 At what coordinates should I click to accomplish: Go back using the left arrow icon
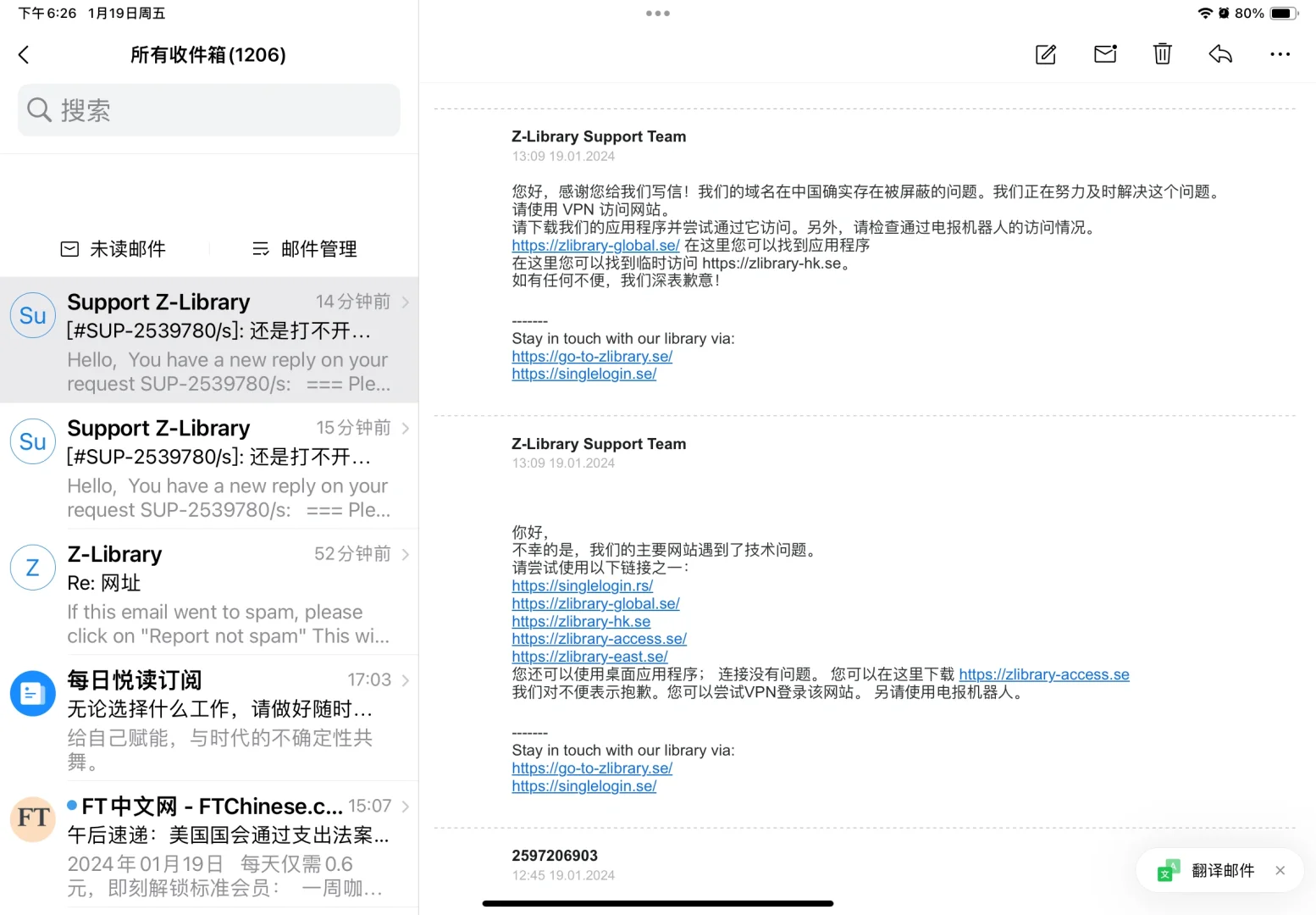point(24,55)
